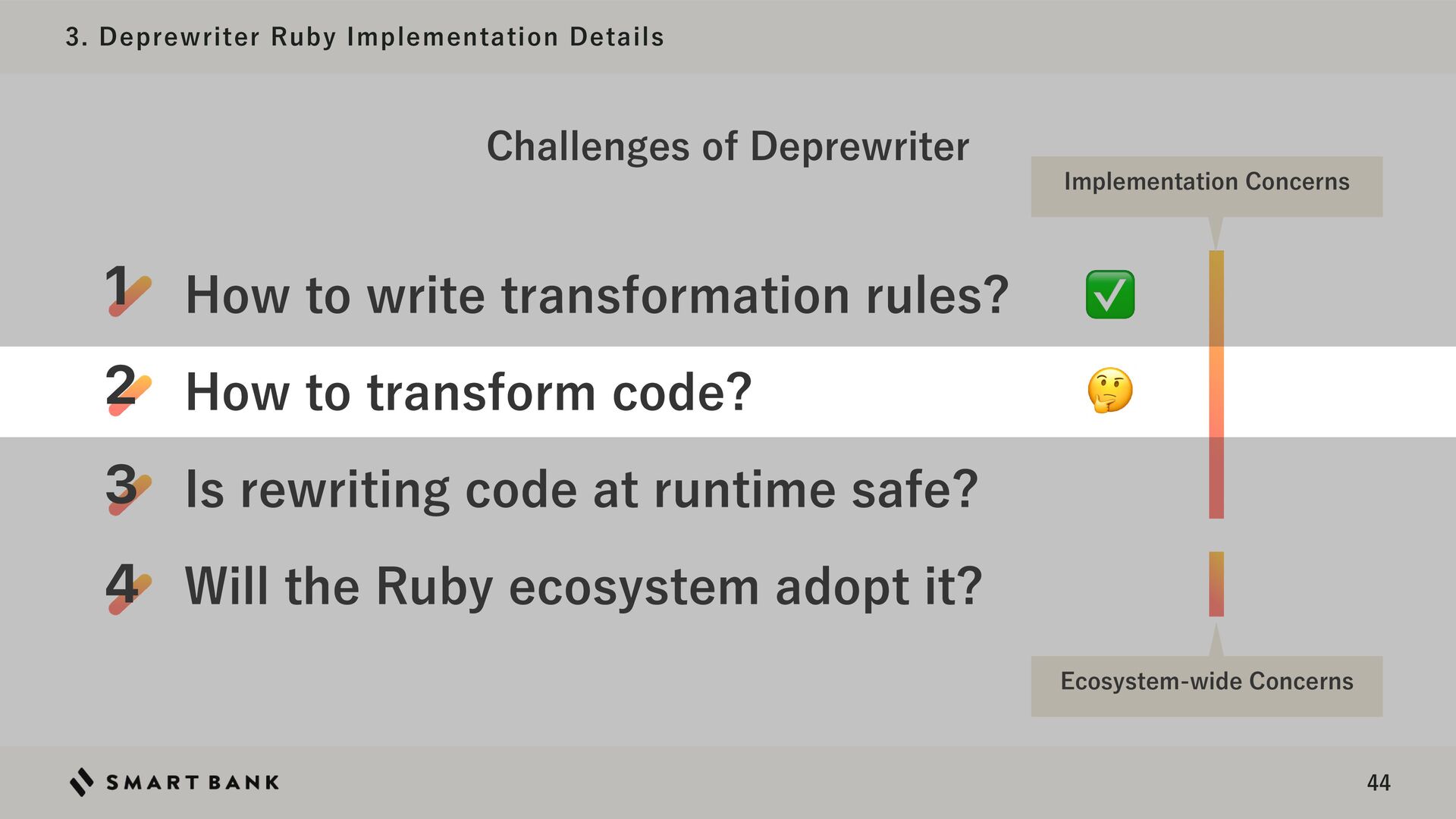The height and width of the screenshot is (819, 1456).
Task: Select 'Will the Ruby ecosystem adopt it?'
Action: pos(583,586)
